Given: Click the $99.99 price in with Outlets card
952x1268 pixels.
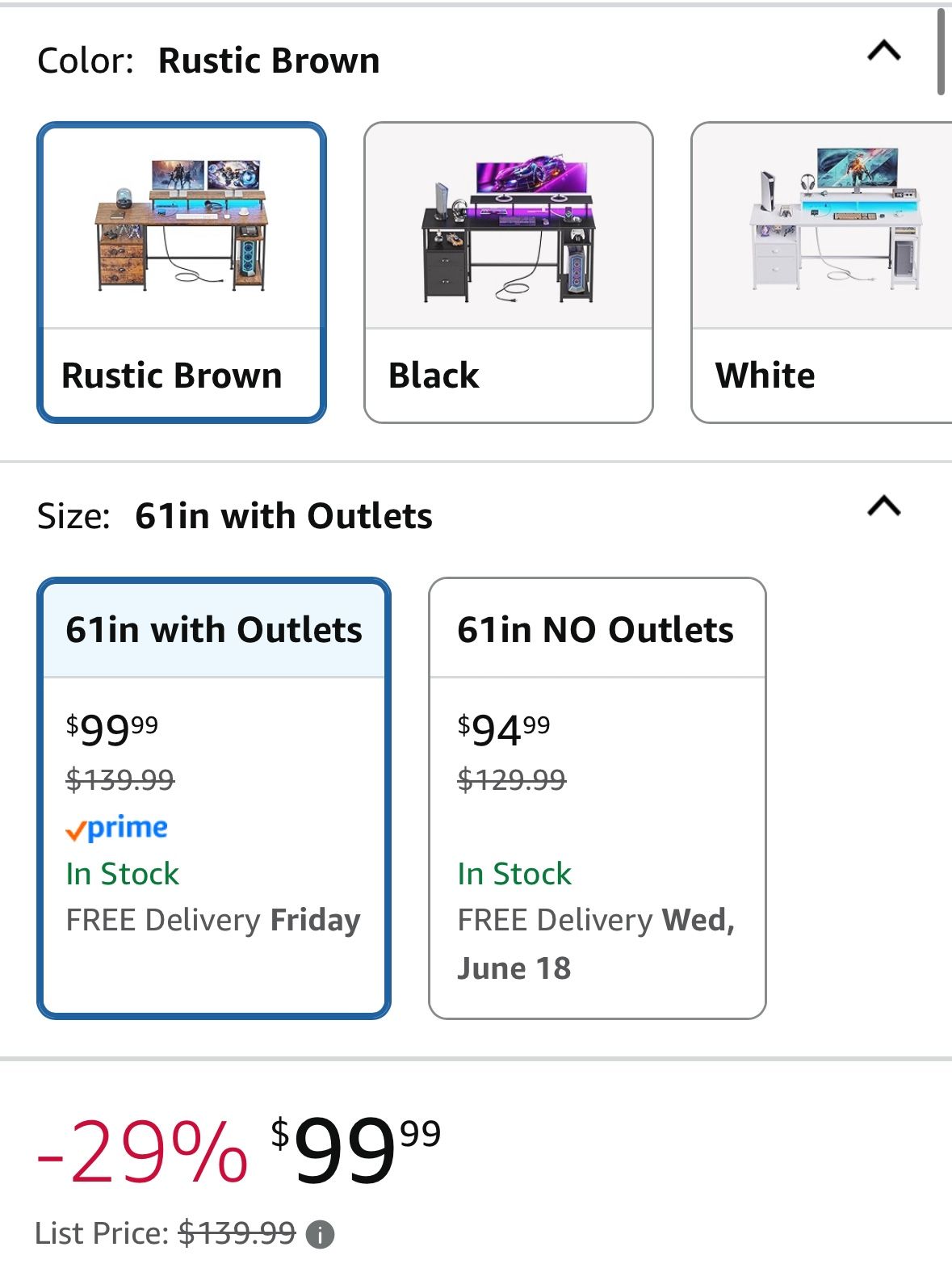Looking at the screenshot, I should (x=112, y=728).
